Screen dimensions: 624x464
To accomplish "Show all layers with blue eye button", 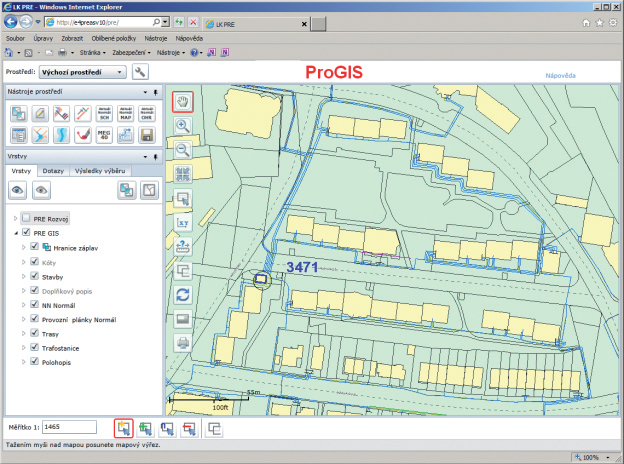I will click(18, 190).
